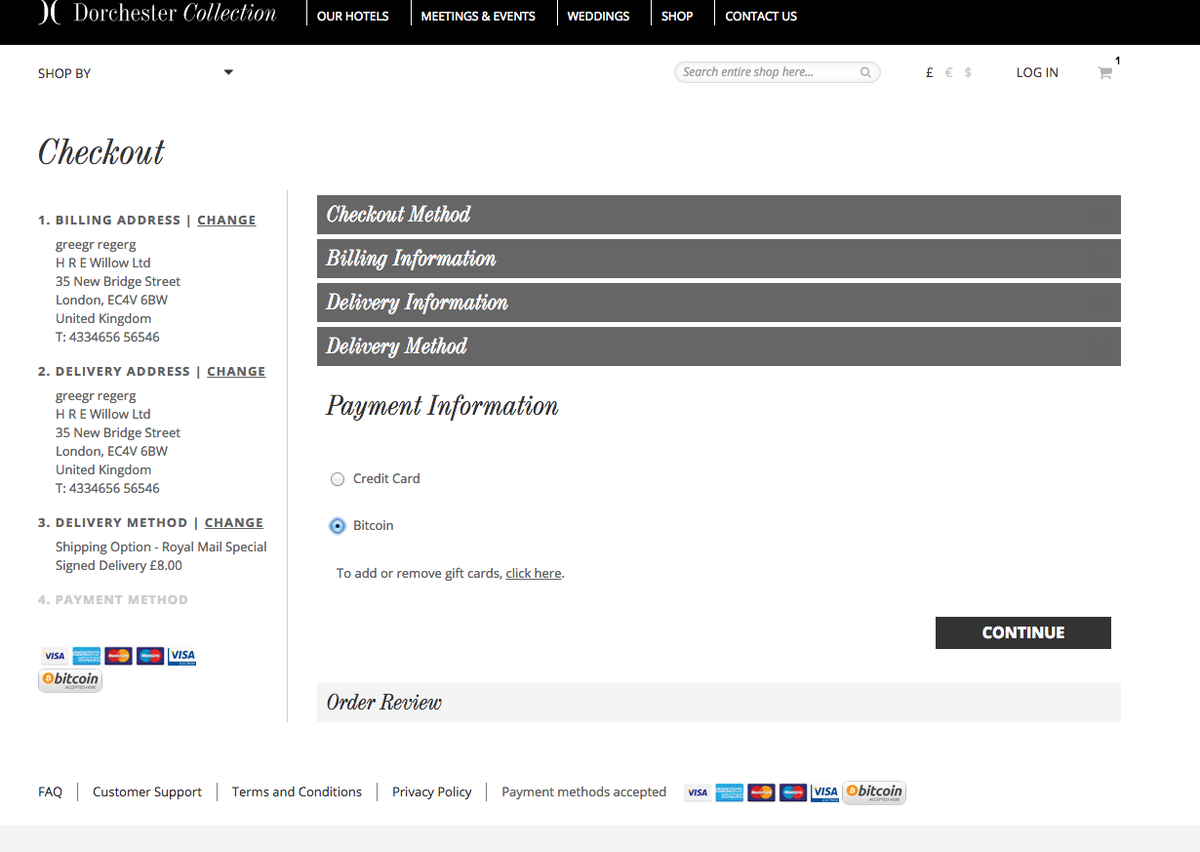
Task: Select euro currency symbol
Action: point(949,73)
